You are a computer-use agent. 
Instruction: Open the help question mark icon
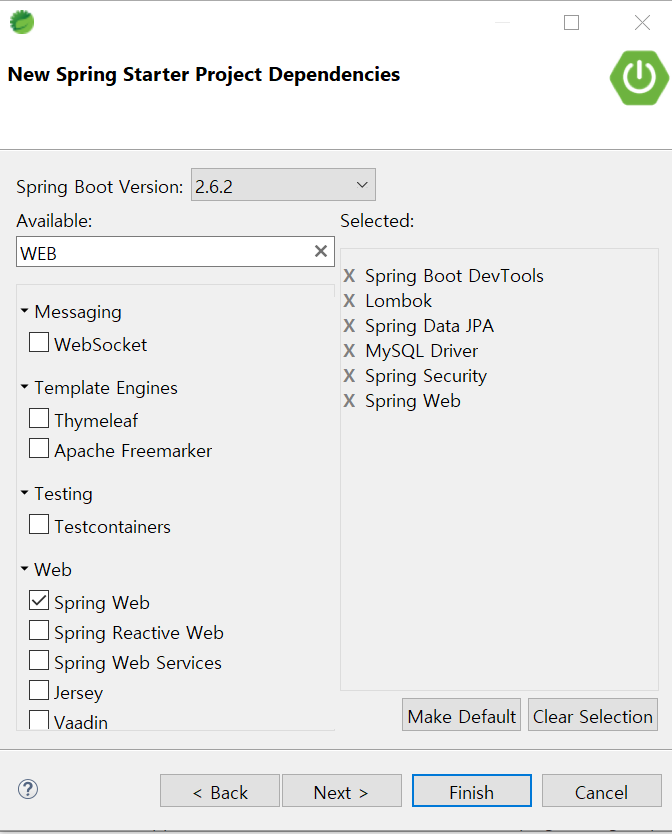point(28,789)
